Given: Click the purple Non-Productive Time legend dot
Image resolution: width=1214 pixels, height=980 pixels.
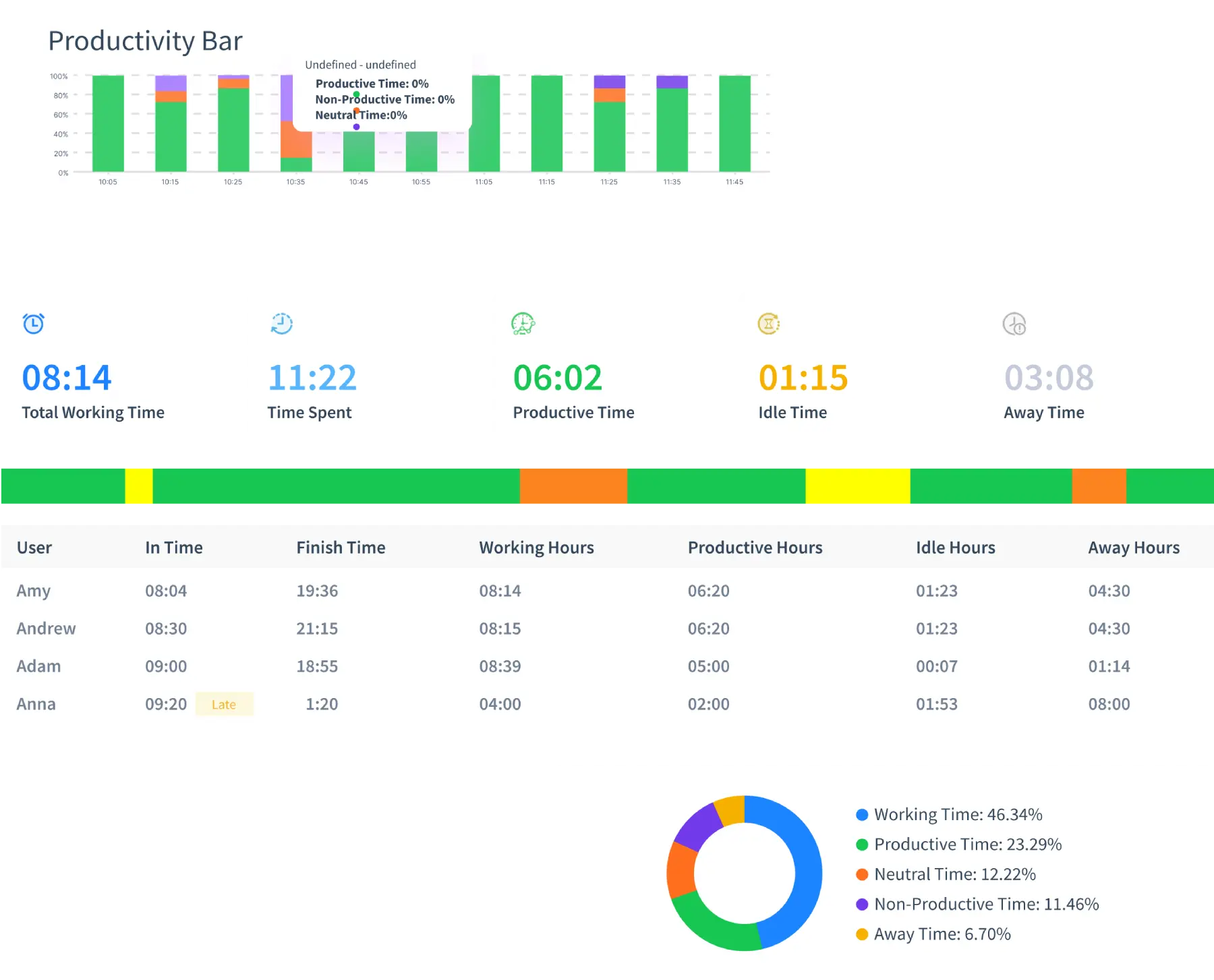Looking at the screenshot, I should click(861, 904).
